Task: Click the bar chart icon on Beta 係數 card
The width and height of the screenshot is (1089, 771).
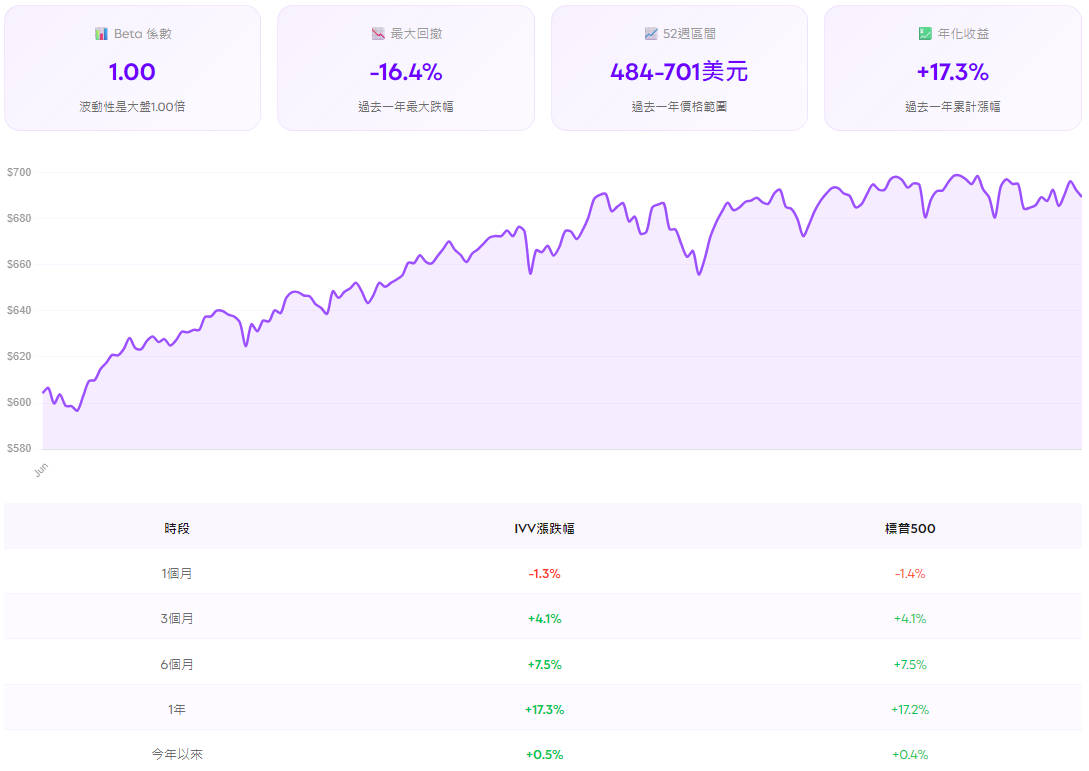Action: (x=101, y=32)
